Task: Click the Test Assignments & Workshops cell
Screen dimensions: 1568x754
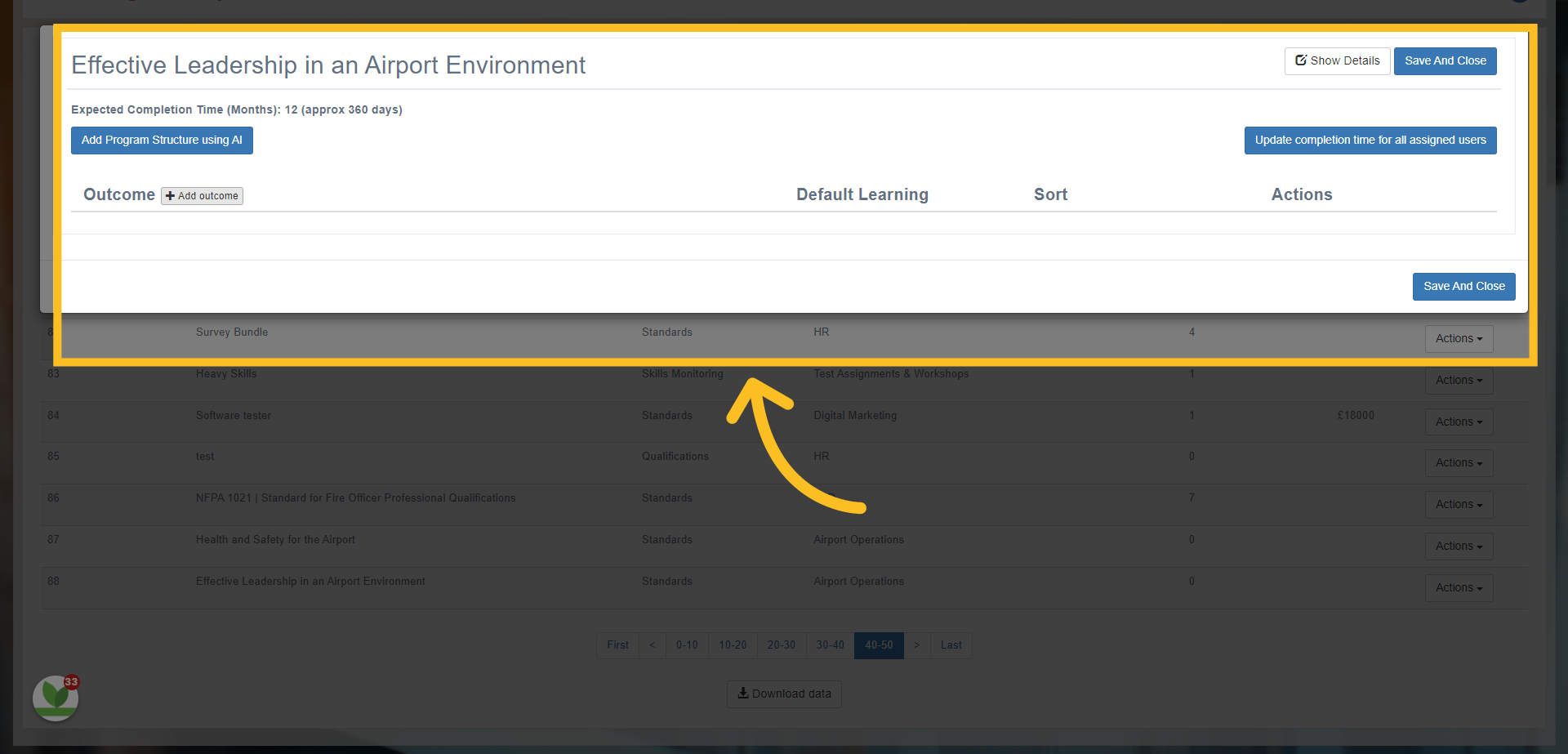Action: point(891,374)
